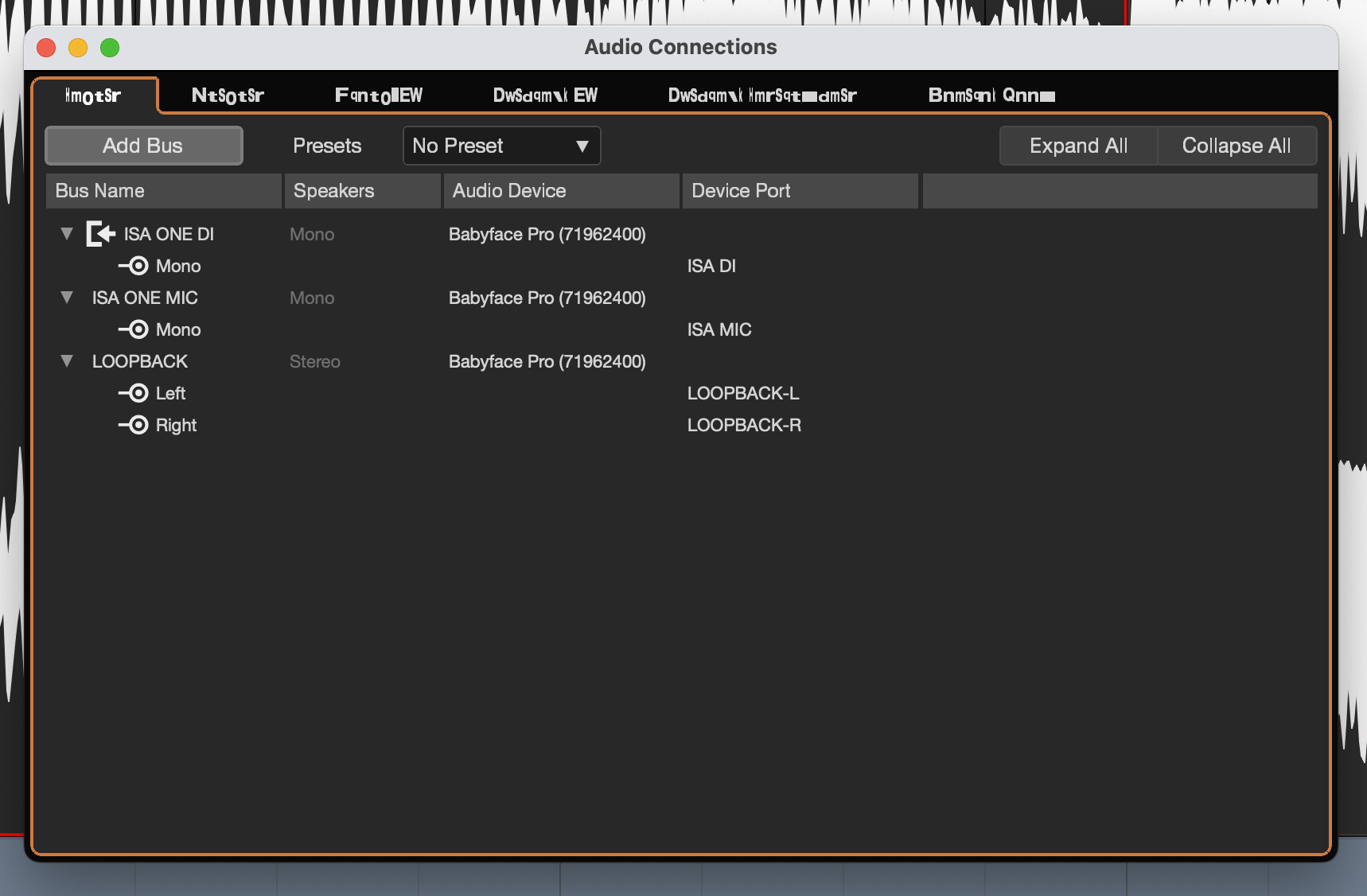
Task: Click the Mono speakers value for ISA ONE DI
Action: click(312, 234)
